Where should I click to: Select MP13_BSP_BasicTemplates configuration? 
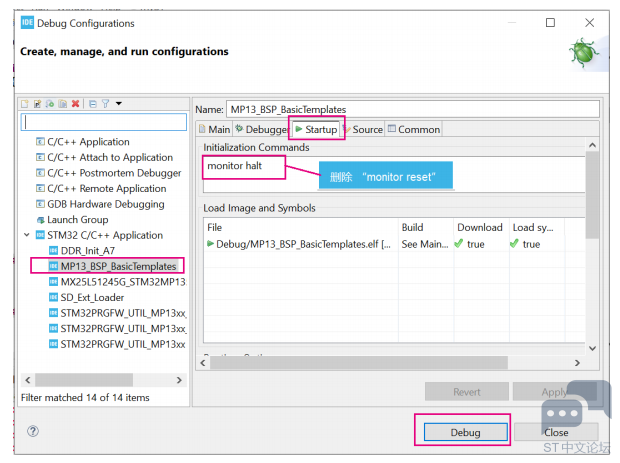pos(118,266)
